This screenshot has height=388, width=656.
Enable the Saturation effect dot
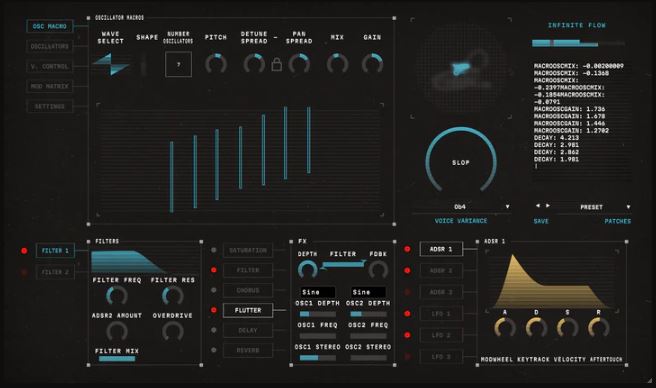click(214, 250)
